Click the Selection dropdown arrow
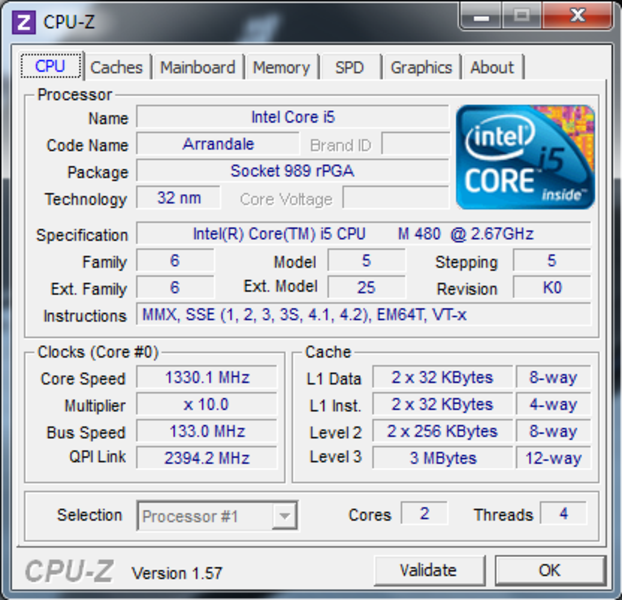The width and height of the screenshot is (622, 600). (x=284, y=516)
